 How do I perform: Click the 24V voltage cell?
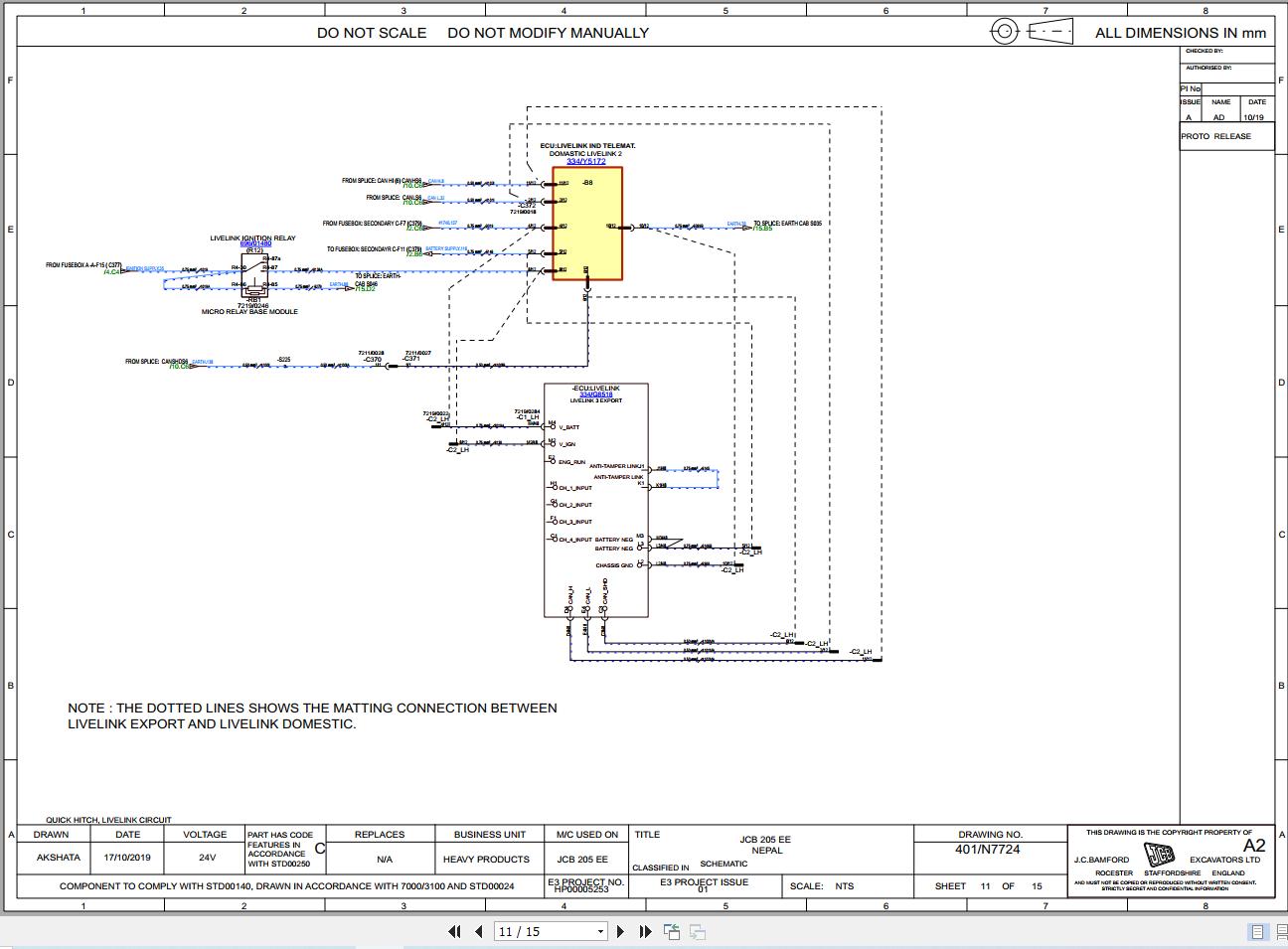pyautogui.click(x=207, y=858)
